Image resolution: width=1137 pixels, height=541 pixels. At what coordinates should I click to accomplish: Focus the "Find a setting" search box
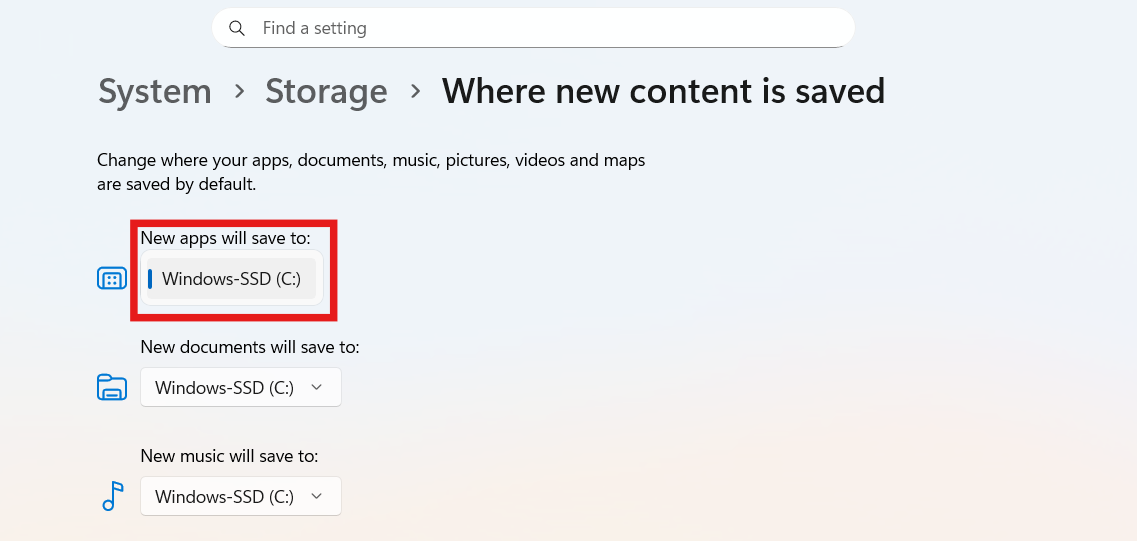coord(540,28)
